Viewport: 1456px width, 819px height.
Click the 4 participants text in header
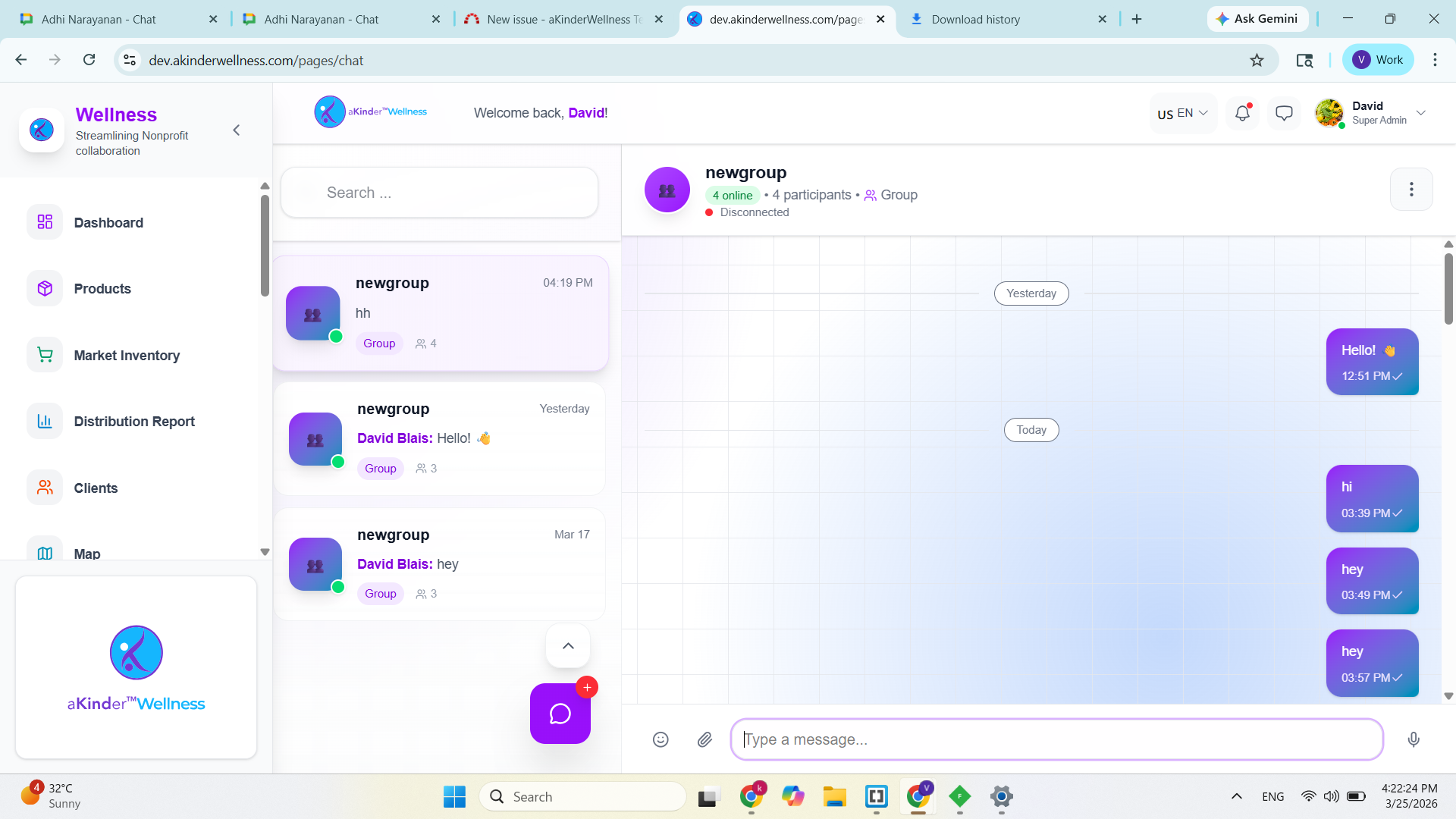click(811, 195)
